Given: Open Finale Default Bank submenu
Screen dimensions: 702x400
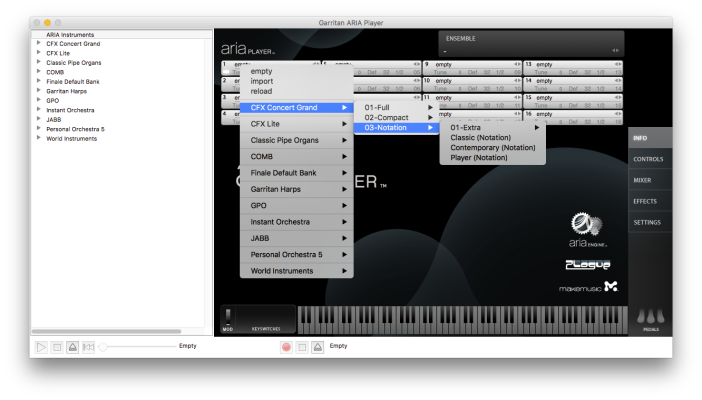Looking at the screenshot, I should tap(296, 173).
